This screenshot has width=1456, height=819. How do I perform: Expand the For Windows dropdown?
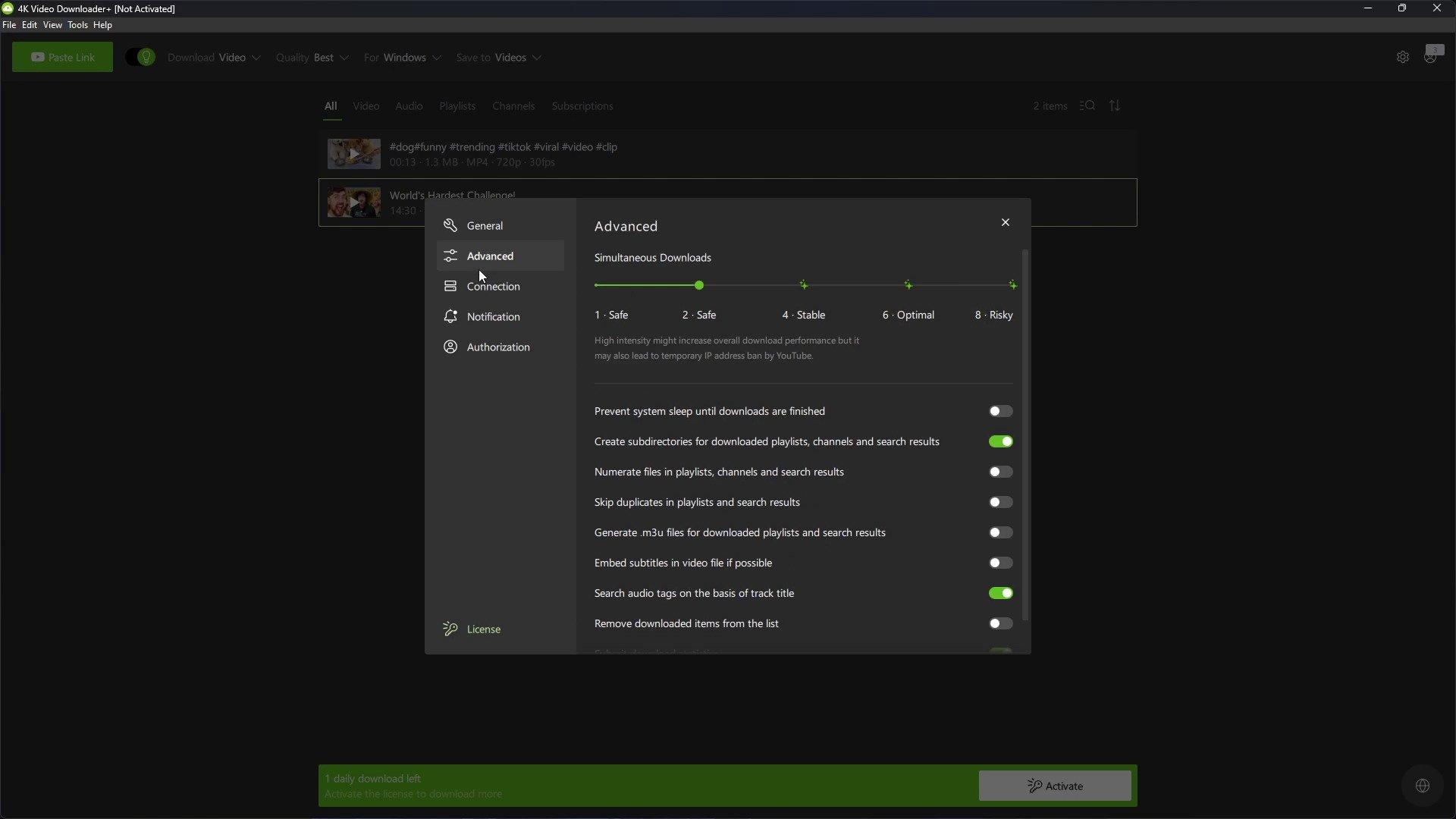coord(402,58)
